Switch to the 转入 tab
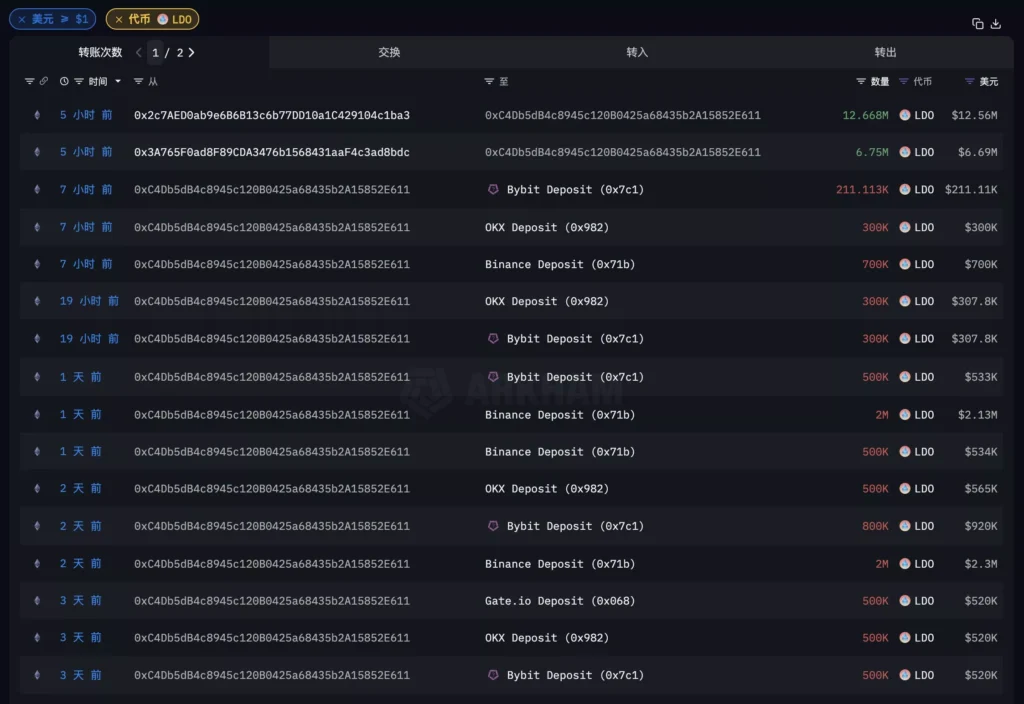1024x704 pixels. (637, 52)
